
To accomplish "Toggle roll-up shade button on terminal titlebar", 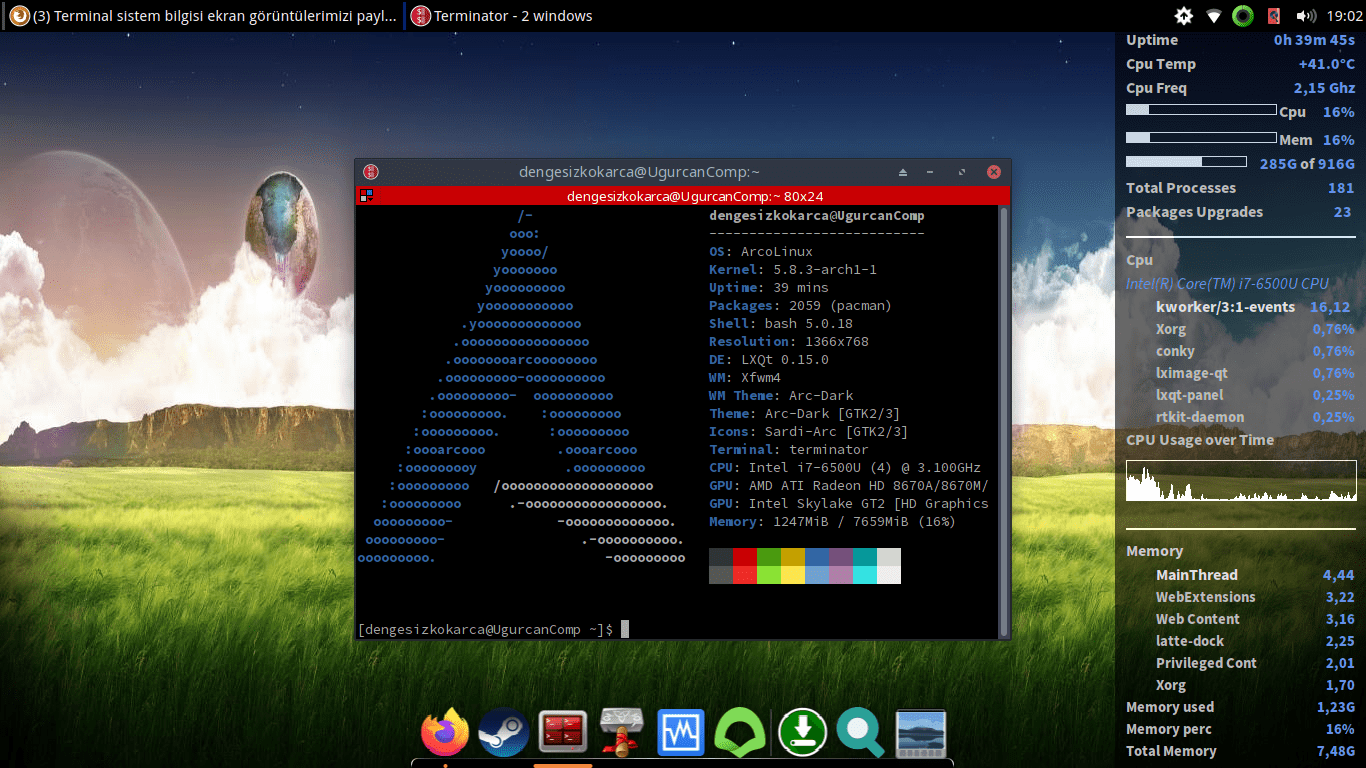I will tap(903, 172).
